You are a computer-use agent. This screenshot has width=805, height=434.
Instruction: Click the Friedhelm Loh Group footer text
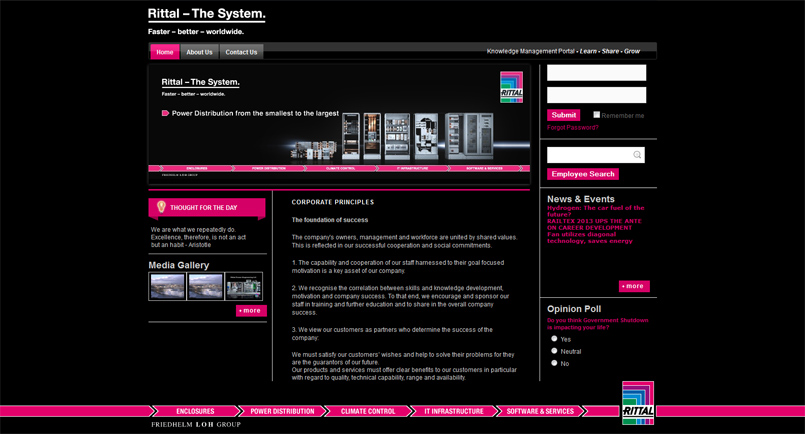pyautogui.click(x=196, y=424)
